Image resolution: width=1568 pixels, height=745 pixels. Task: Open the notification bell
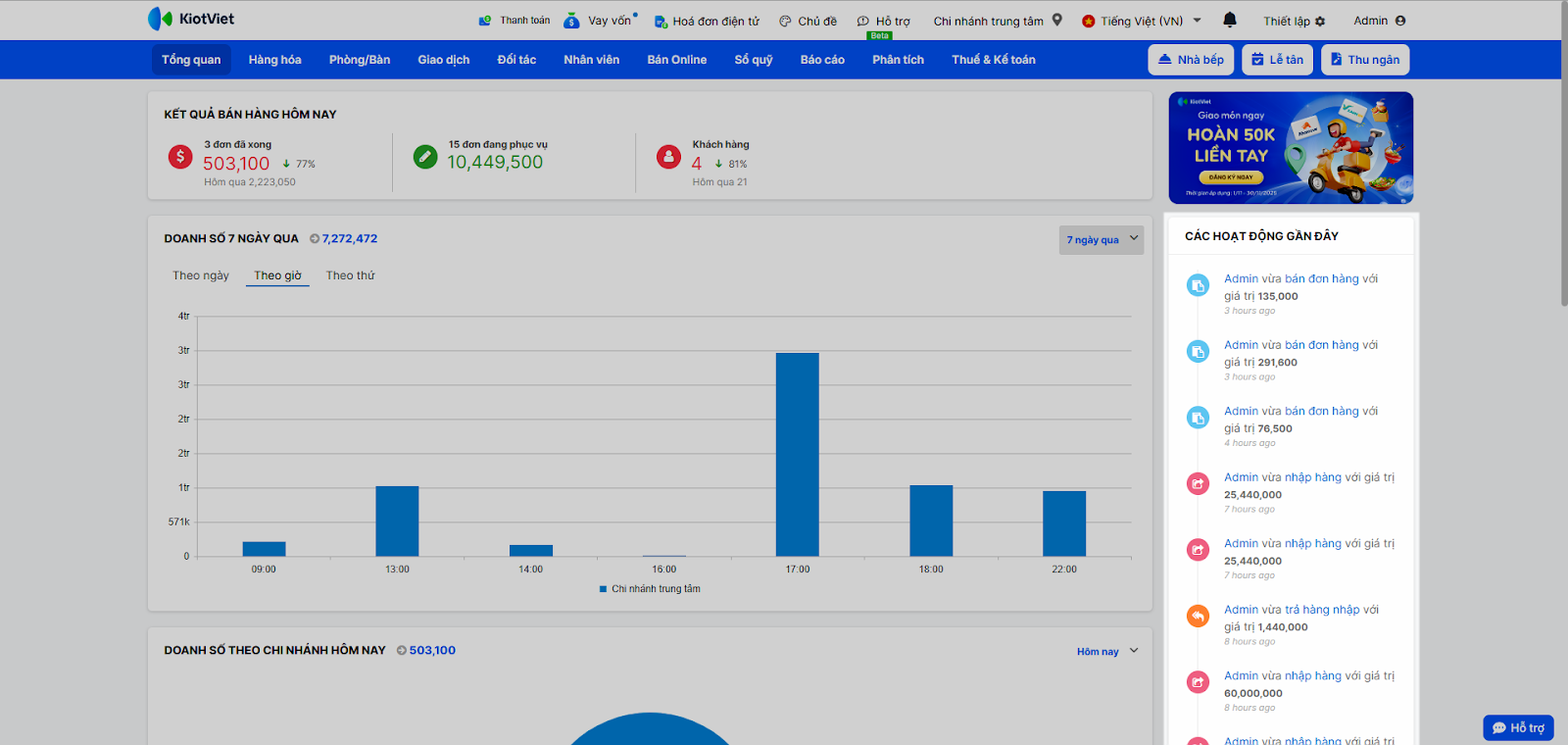[x=1230, y=20]
